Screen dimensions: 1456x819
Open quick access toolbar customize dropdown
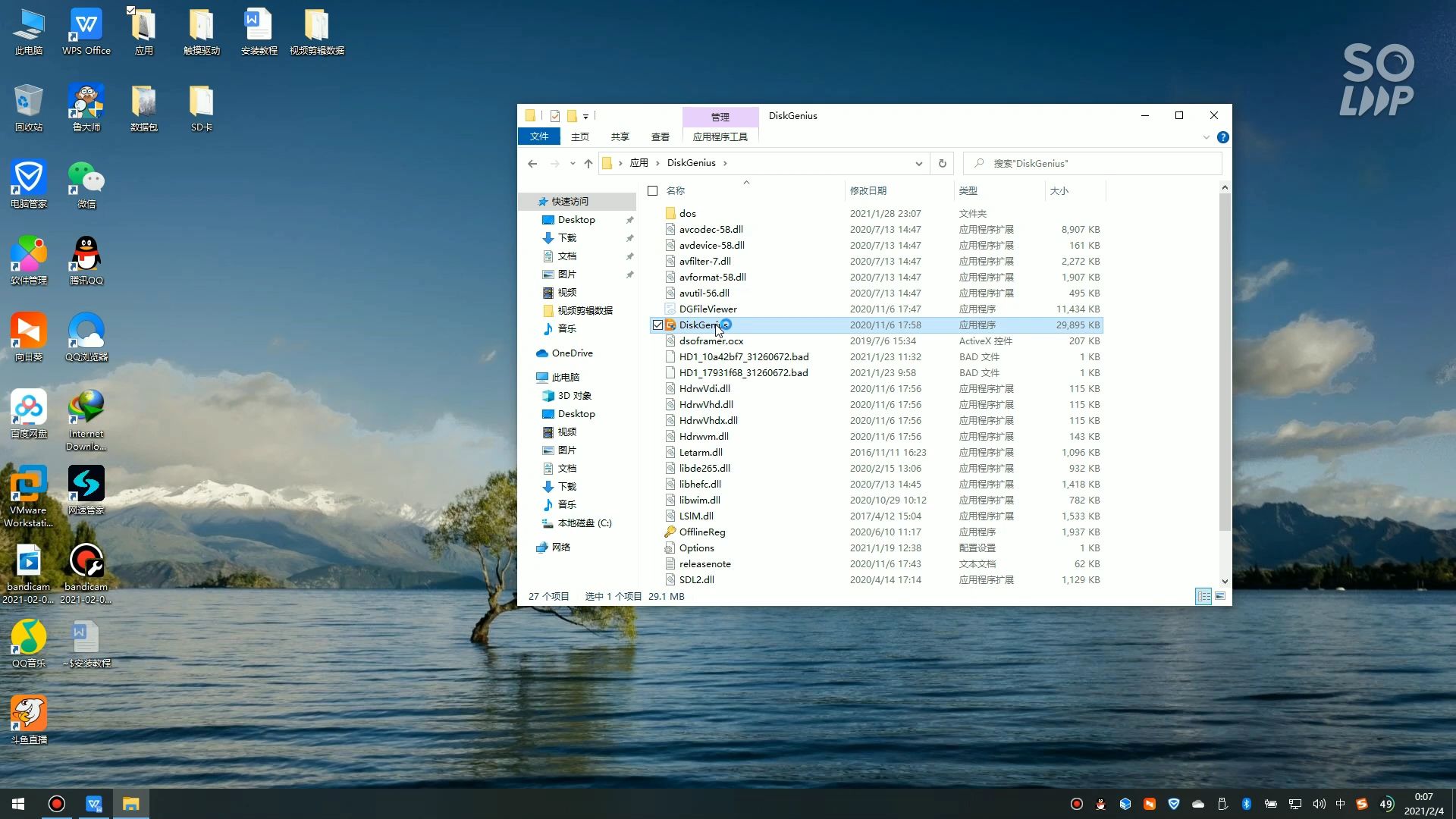[x=585, y=116]
